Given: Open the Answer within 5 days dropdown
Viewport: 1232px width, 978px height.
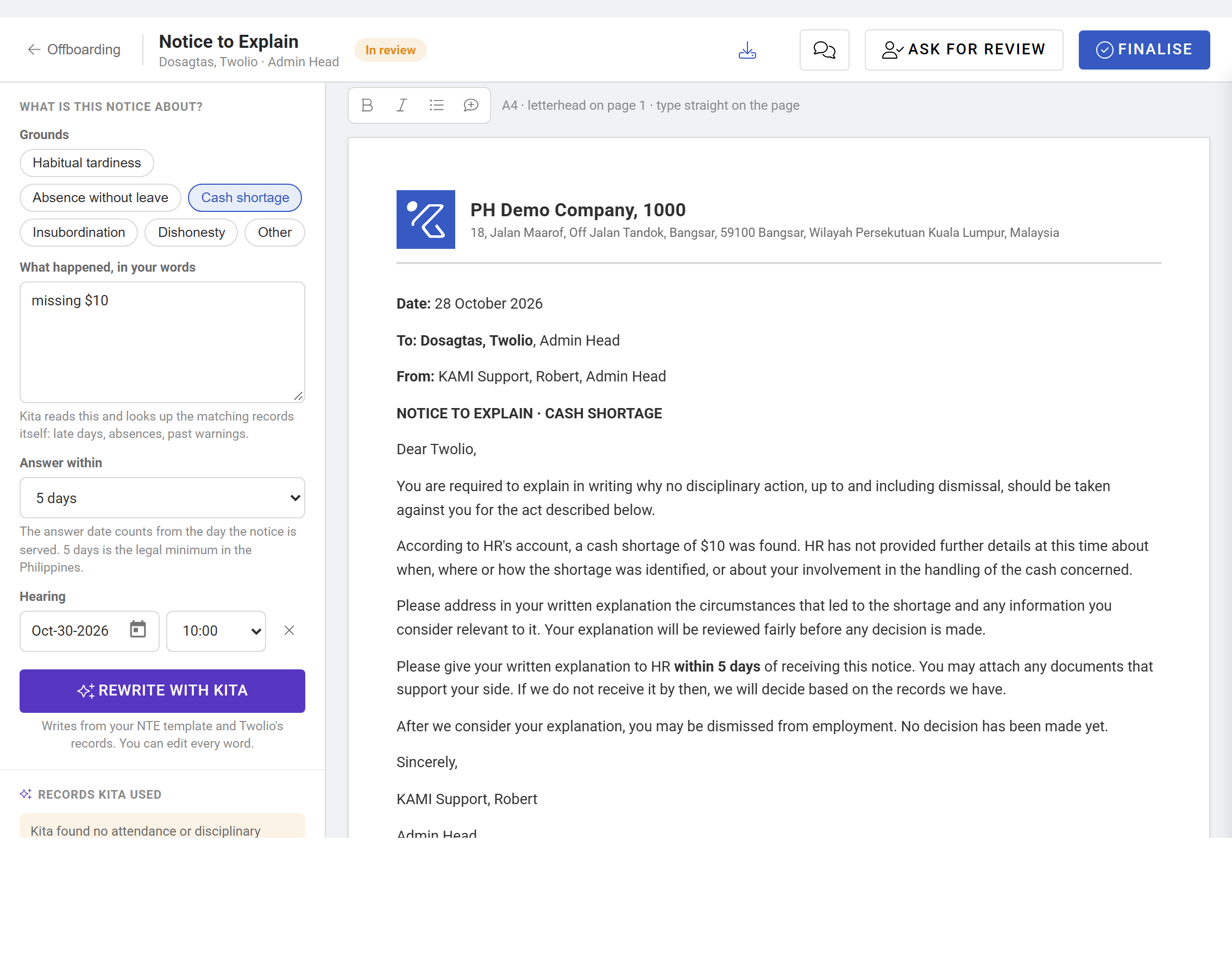Looking at the screenshot, I should [162, 498].
